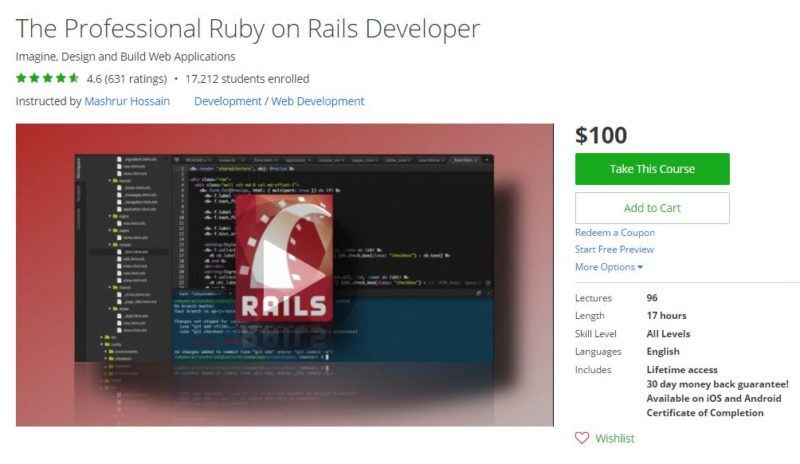The height and width of the screenshot is (464, 800).
Task: Click the Lectures count 96
Action: [x=652, y=298]
